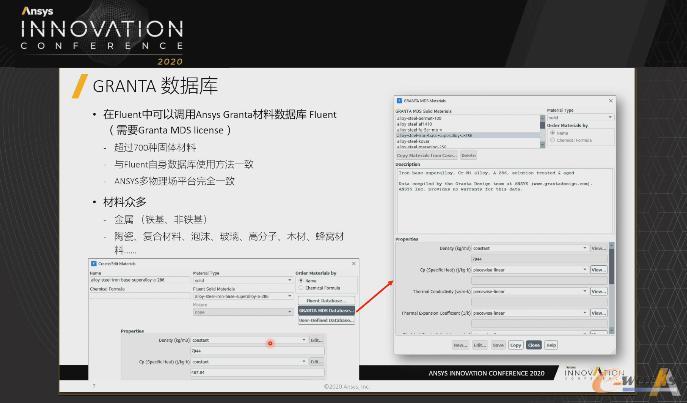
Task: Click View button for Cp specific heat
Action: [598, 270]
